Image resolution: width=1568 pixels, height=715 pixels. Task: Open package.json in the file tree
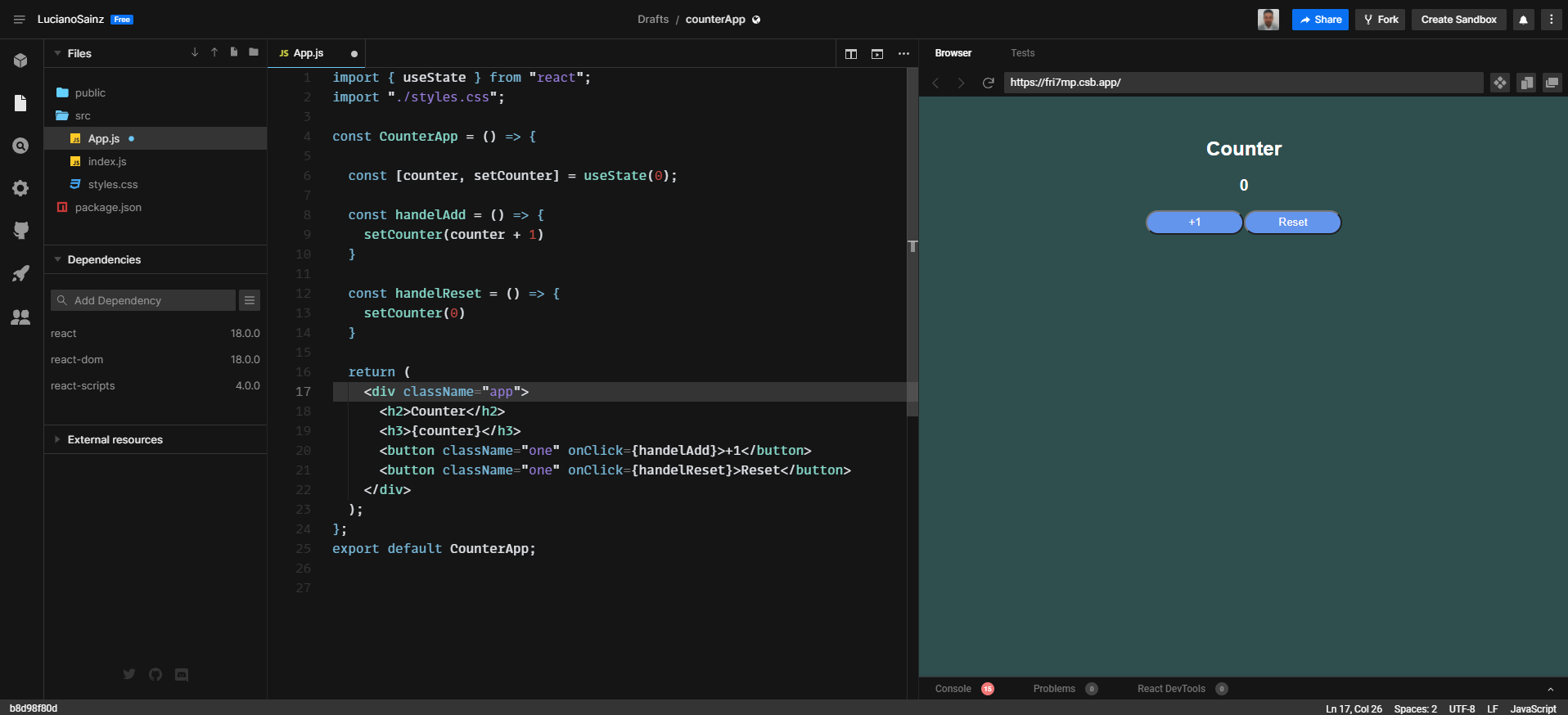(155, 207)
